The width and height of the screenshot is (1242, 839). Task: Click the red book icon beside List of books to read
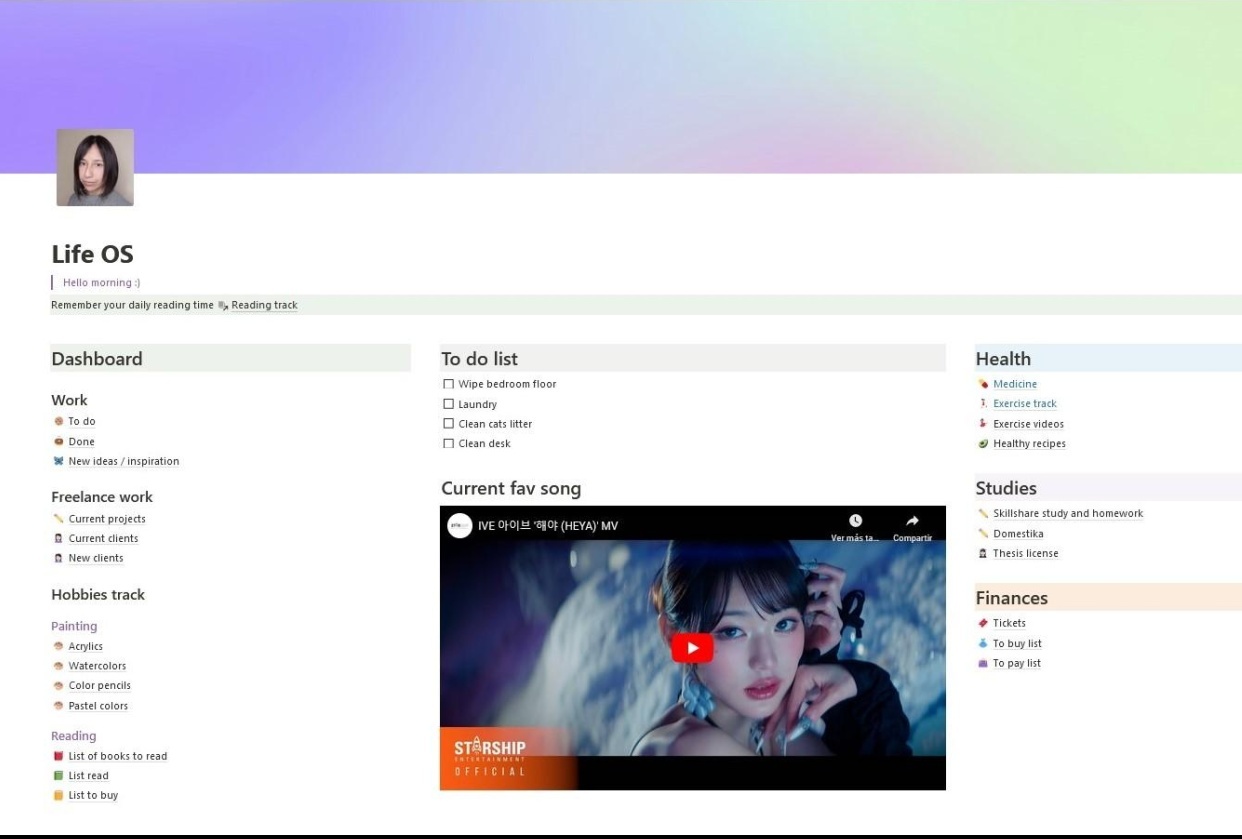(58, 756)
